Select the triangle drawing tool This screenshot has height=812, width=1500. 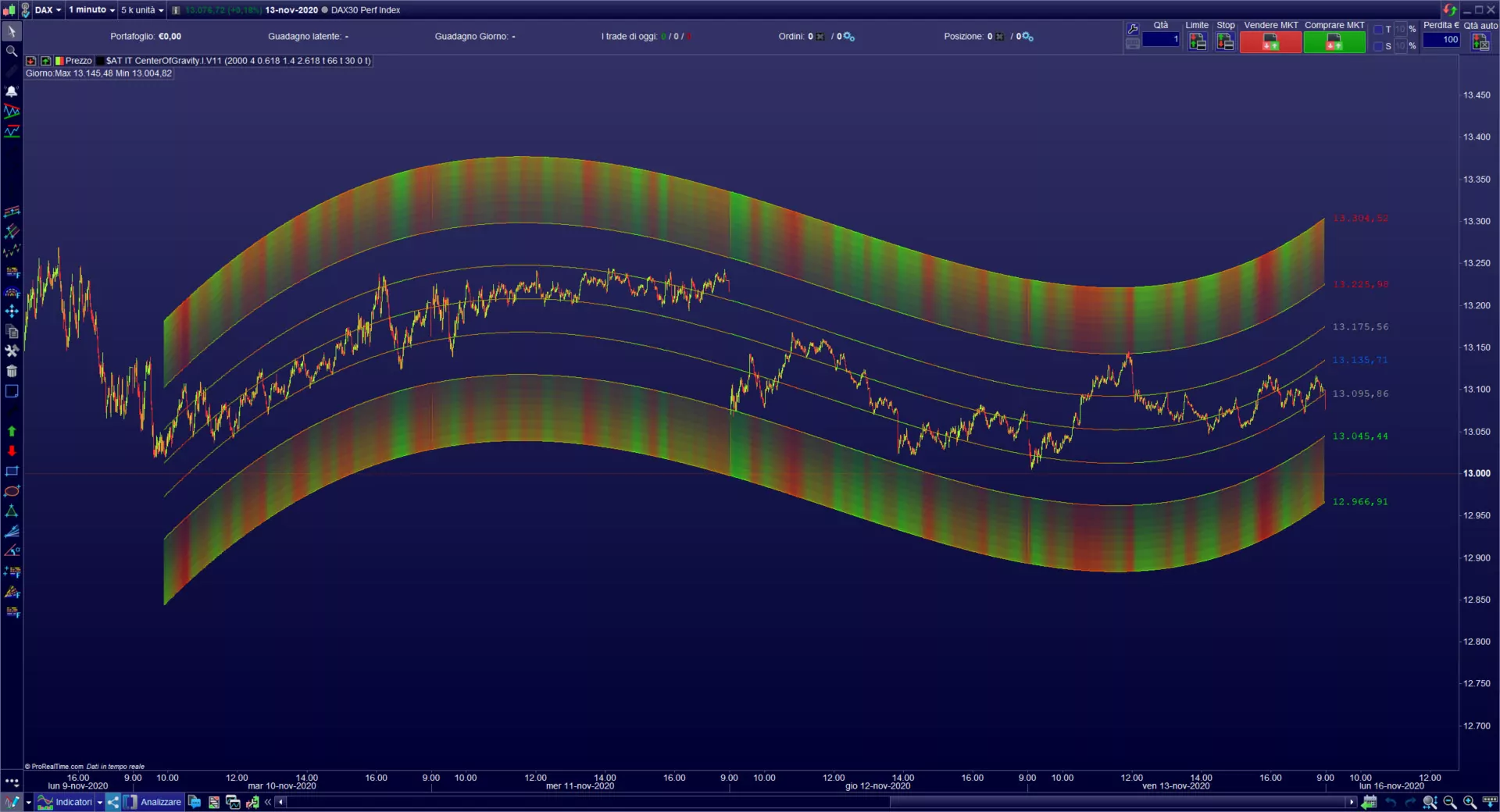click(x=12, y=511)
